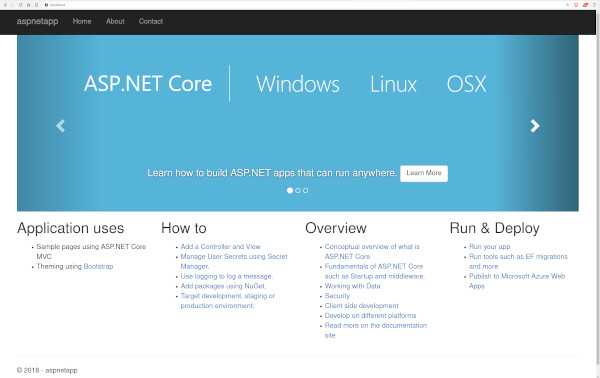Open 'Run your app' link
600x378 pixels.
(x=489, y=246)
